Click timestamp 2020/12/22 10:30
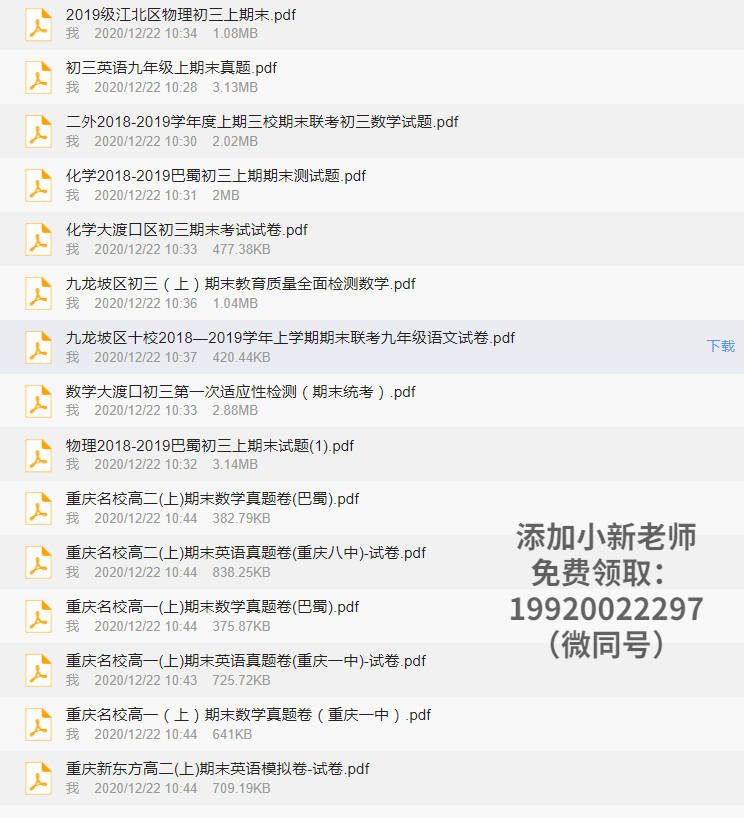 point(146,141)
